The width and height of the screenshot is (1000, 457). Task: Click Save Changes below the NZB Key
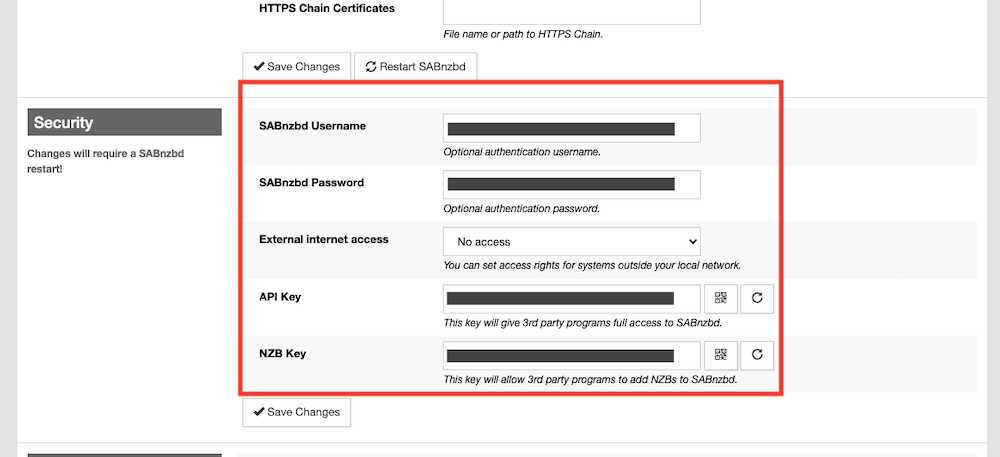tap(296, 412)
